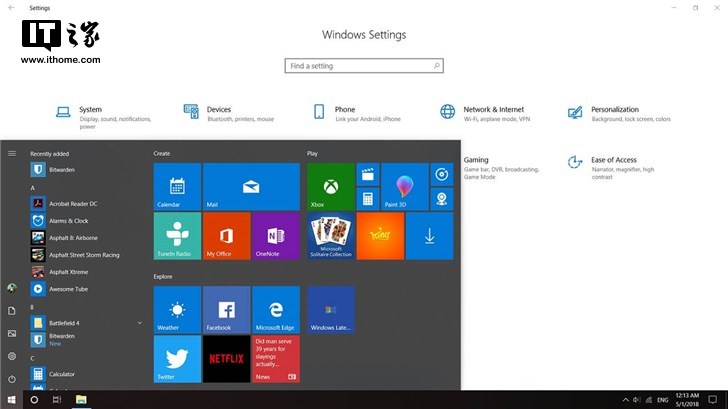Click the Find a setting search box

pyautogui.click(x=364, y=66)
